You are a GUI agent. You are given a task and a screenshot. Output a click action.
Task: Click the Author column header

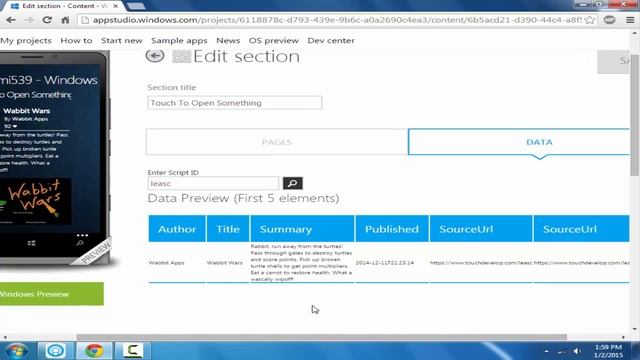(x=177, y=229)
